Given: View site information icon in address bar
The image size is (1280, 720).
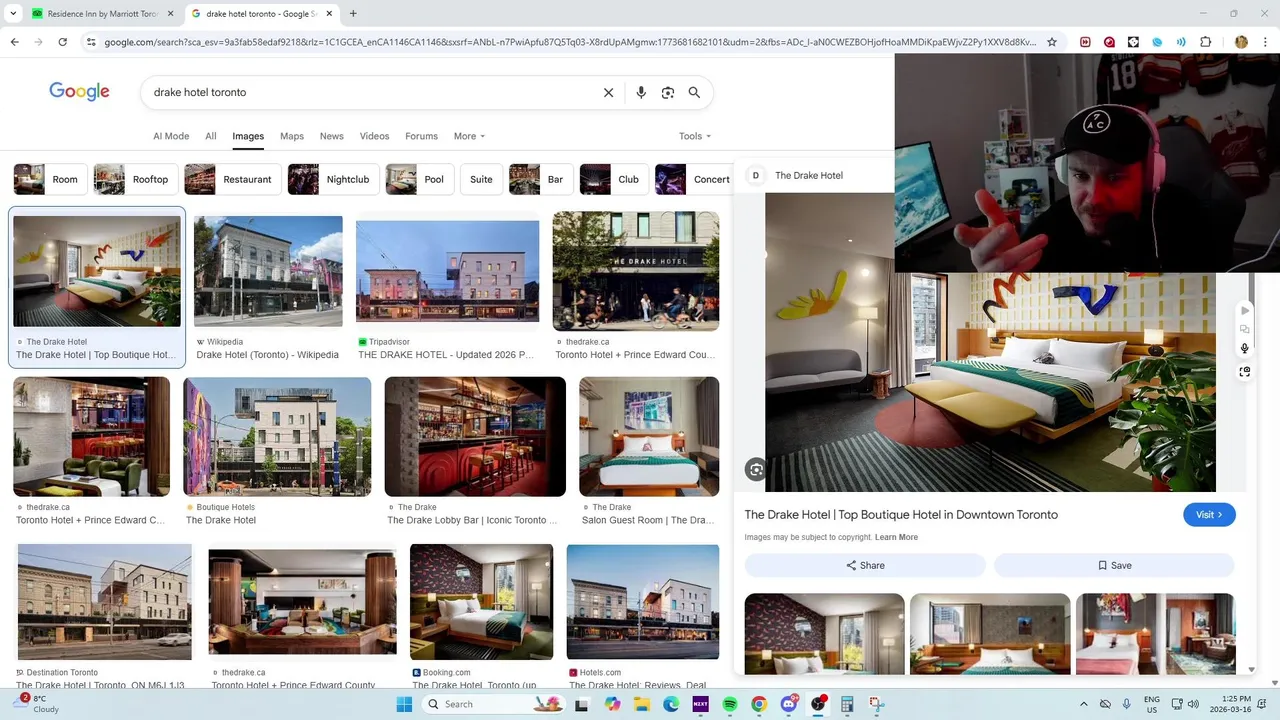Looking at the screenshot, I should [91, 42].
